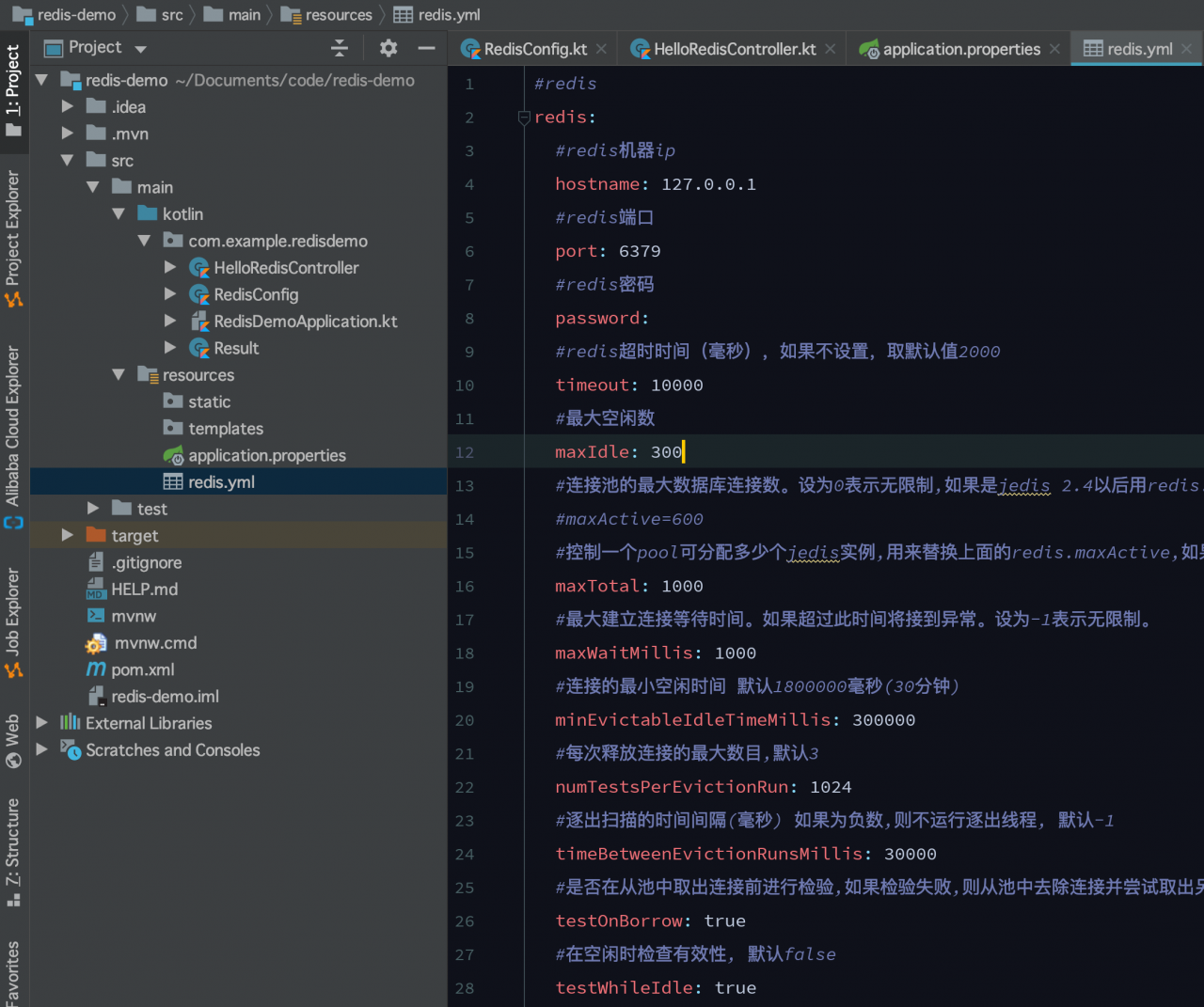Viewport: 1204px width, 1007px height.
Task: Open the 1: Project sidebar tab
Action: point(13,90)
